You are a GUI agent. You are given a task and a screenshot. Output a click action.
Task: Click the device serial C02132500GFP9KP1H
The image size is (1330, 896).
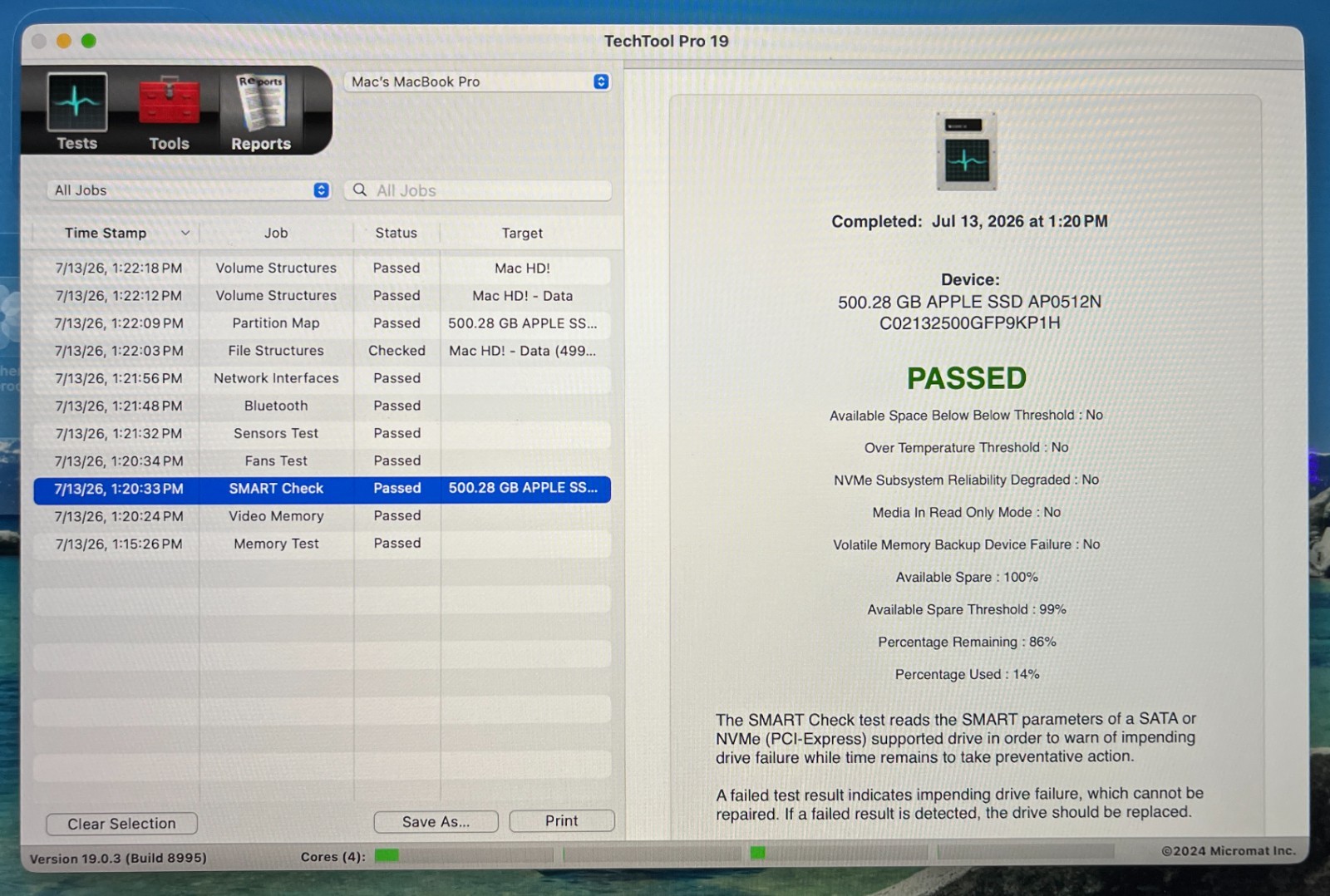(970, 323)
